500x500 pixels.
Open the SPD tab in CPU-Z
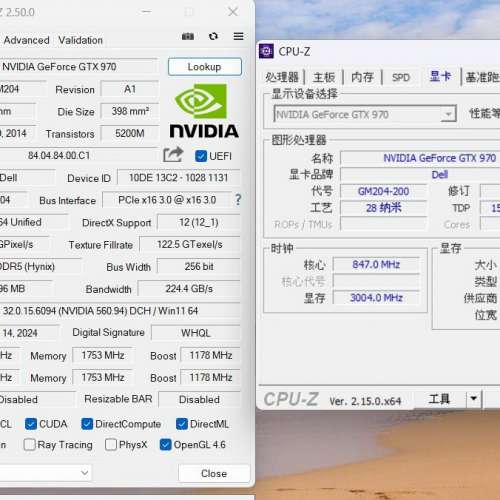pyautogui.click(x=401, y=77)
